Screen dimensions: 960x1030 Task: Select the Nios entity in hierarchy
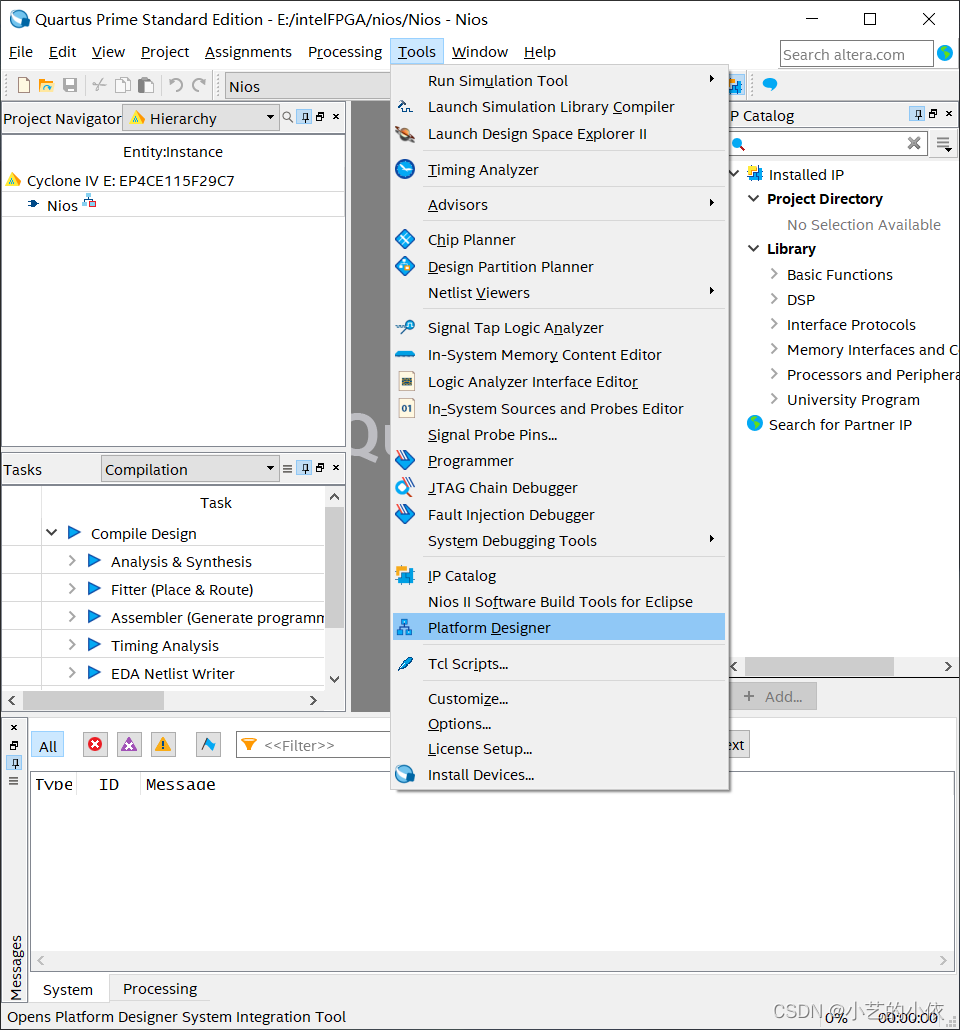(x=62, y=206)
